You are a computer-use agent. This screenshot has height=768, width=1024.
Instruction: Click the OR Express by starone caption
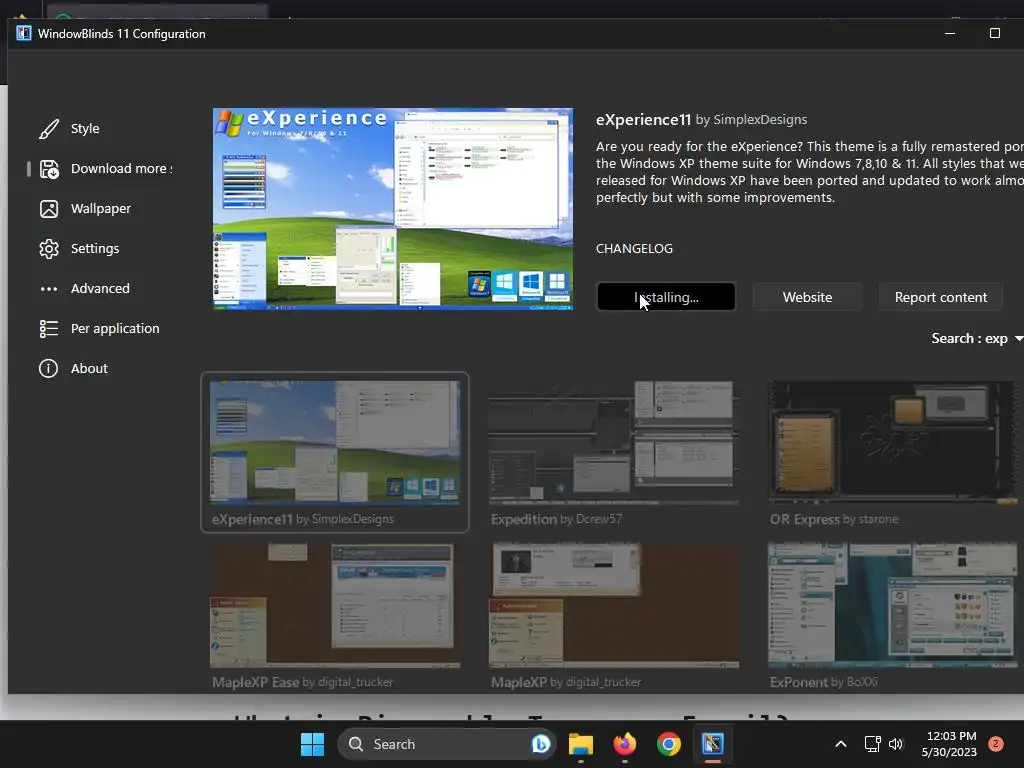pyautogui.click(x=834, y=519)
